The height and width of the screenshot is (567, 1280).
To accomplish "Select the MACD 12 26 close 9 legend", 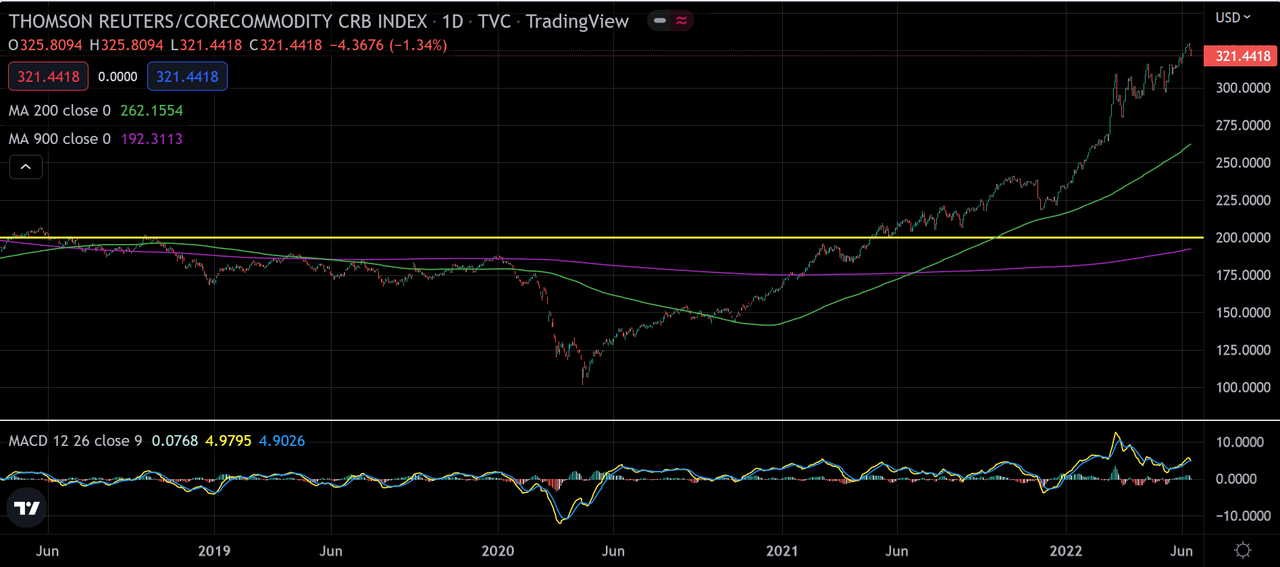I will click(x=75, y=440).
